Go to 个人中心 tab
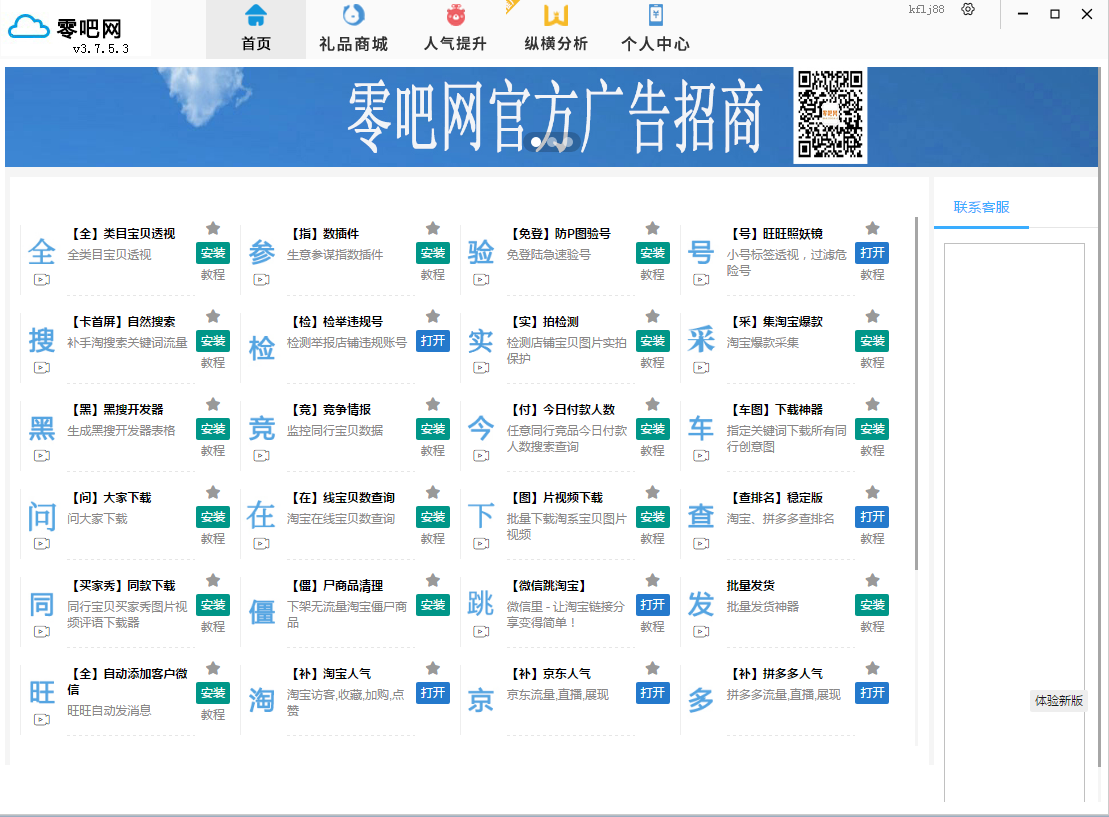 [656, 30]
